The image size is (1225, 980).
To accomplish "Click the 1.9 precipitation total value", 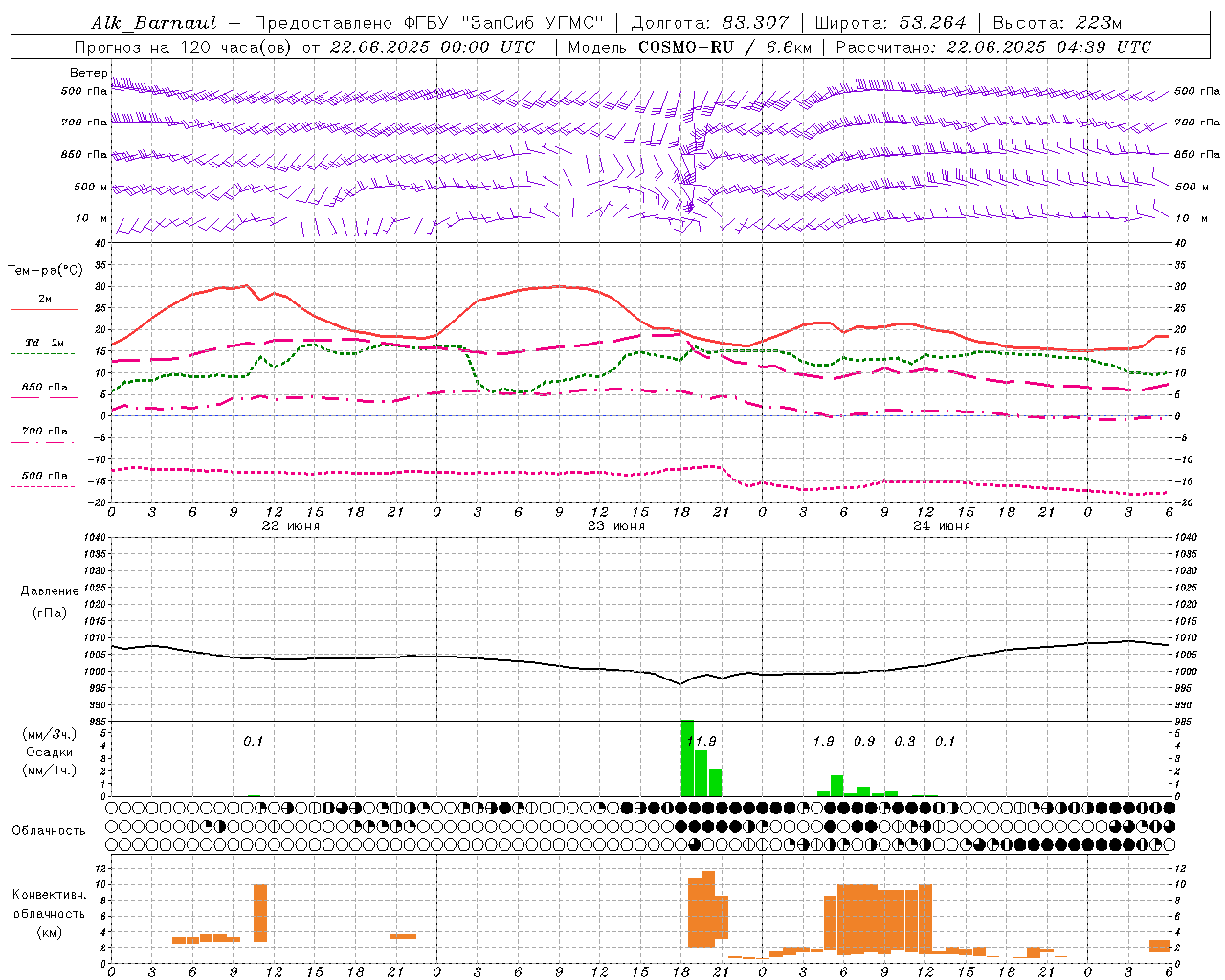I will point(823,742).
